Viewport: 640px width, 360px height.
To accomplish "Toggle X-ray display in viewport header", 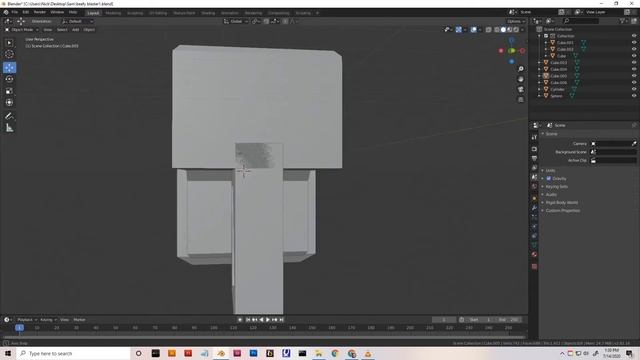I will click(x=488, y=30).
